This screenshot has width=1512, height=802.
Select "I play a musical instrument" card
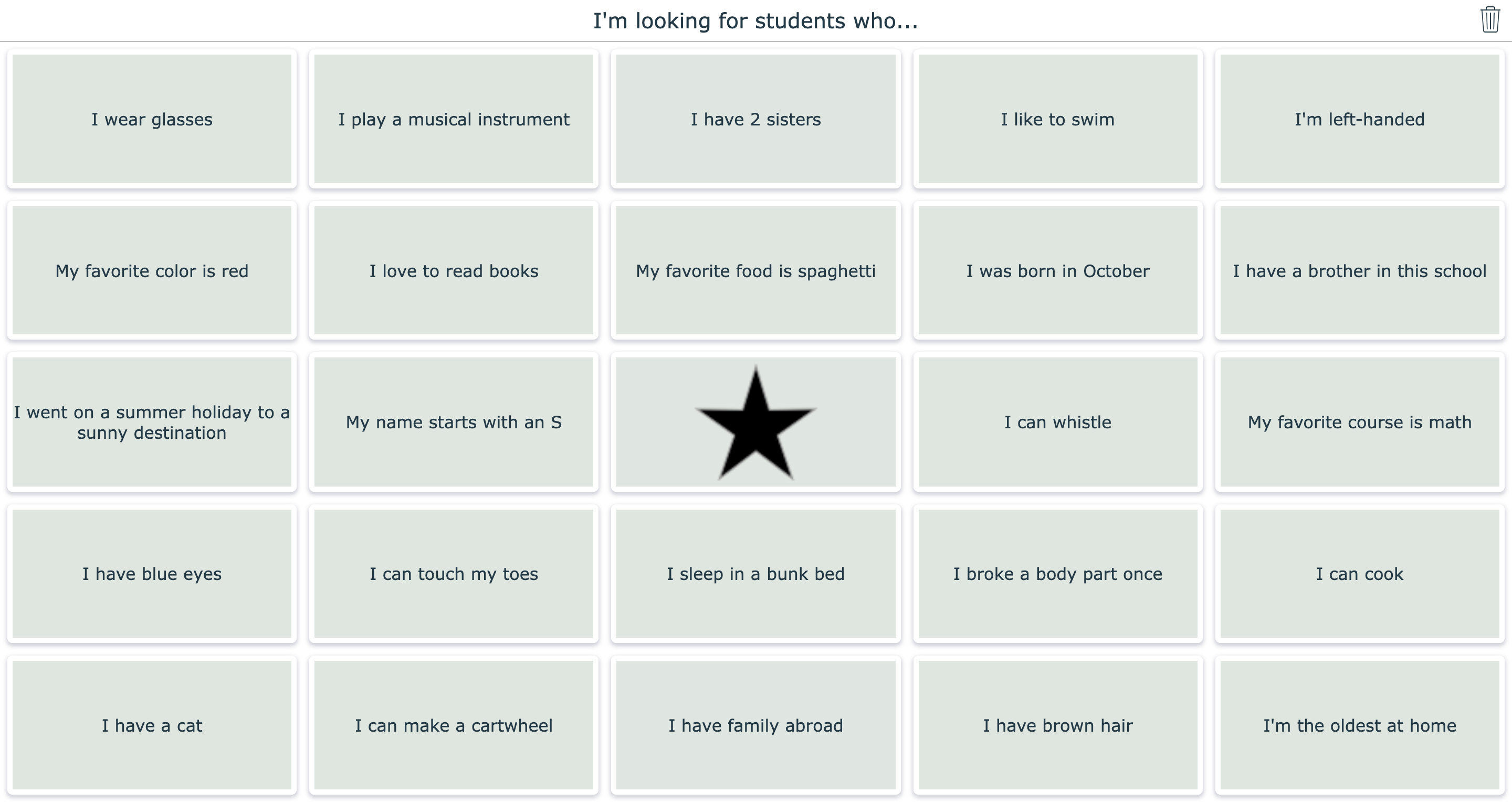point(454,119)
